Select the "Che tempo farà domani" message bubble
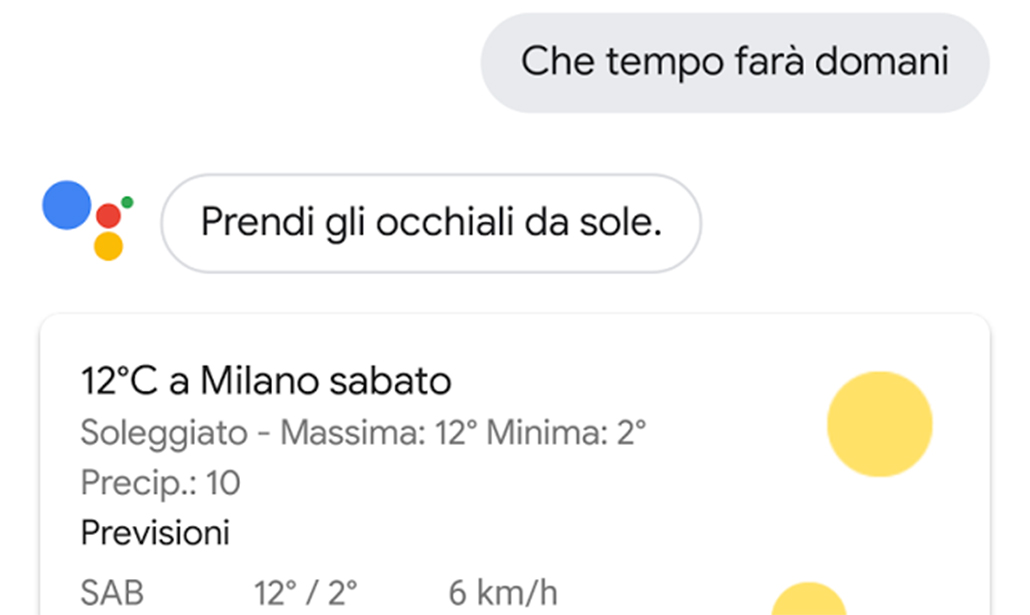 coord(735,62)
